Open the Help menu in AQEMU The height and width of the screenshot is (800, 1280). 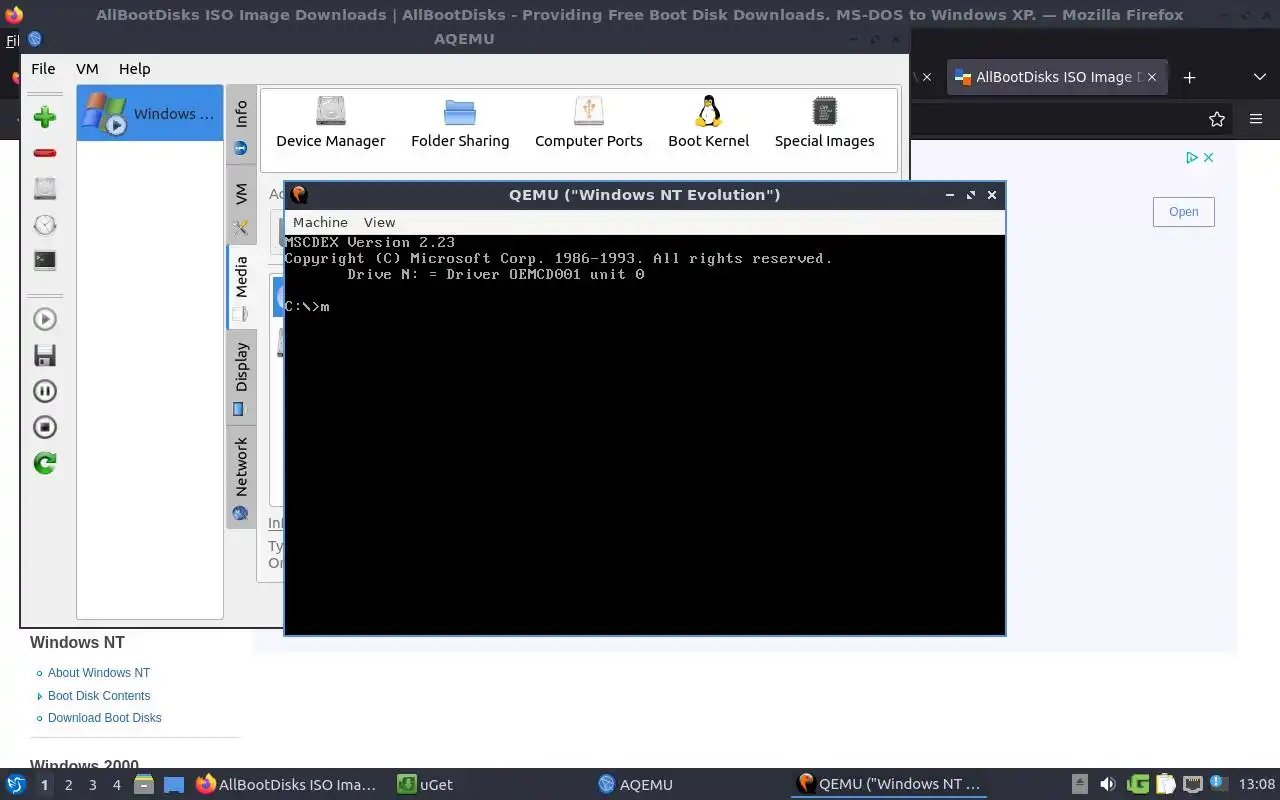click(134, 69)
